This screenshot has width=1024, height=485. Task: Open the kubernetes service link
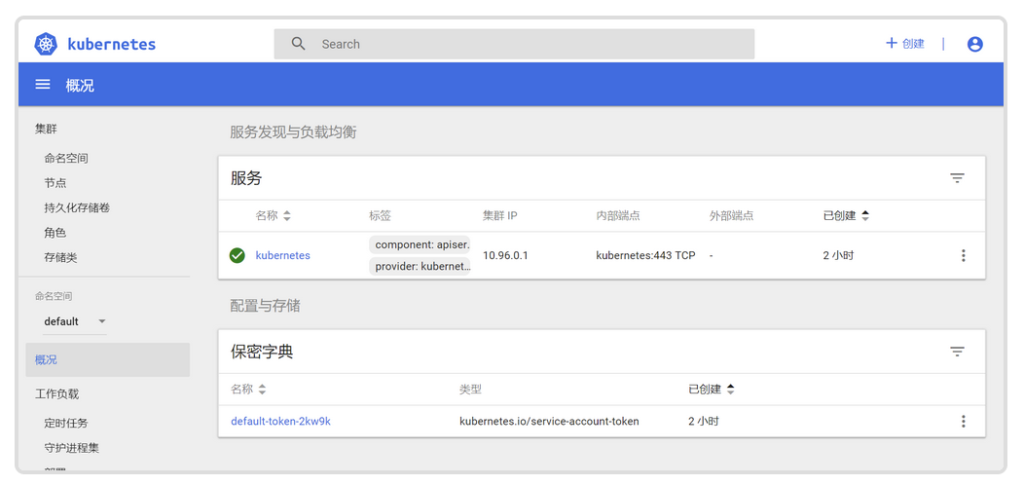[x=283, y=255]
